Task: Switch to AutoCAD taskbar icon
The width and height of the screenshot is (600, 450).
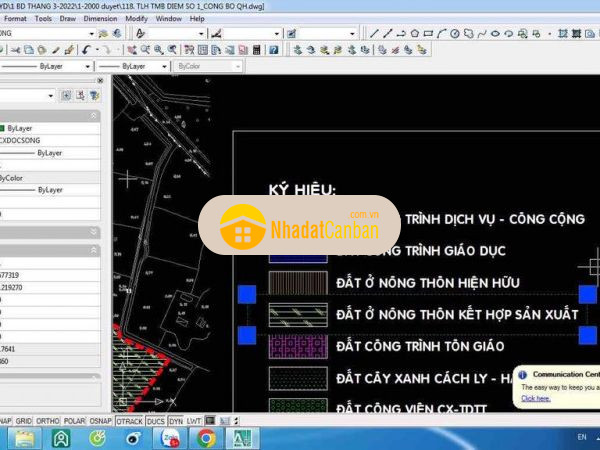Action: [242, 437]
